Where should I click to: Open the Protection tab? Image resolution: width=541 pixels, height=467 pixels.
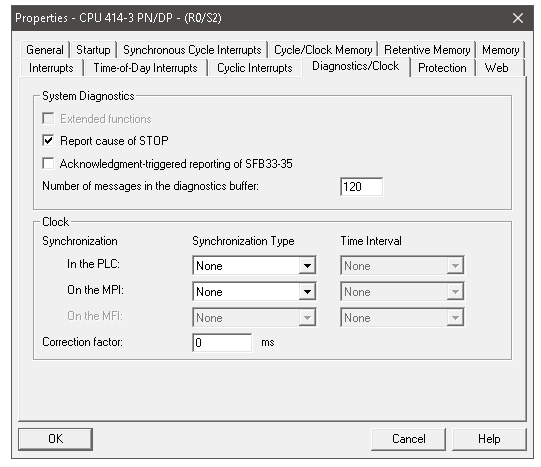coord(442,68)
